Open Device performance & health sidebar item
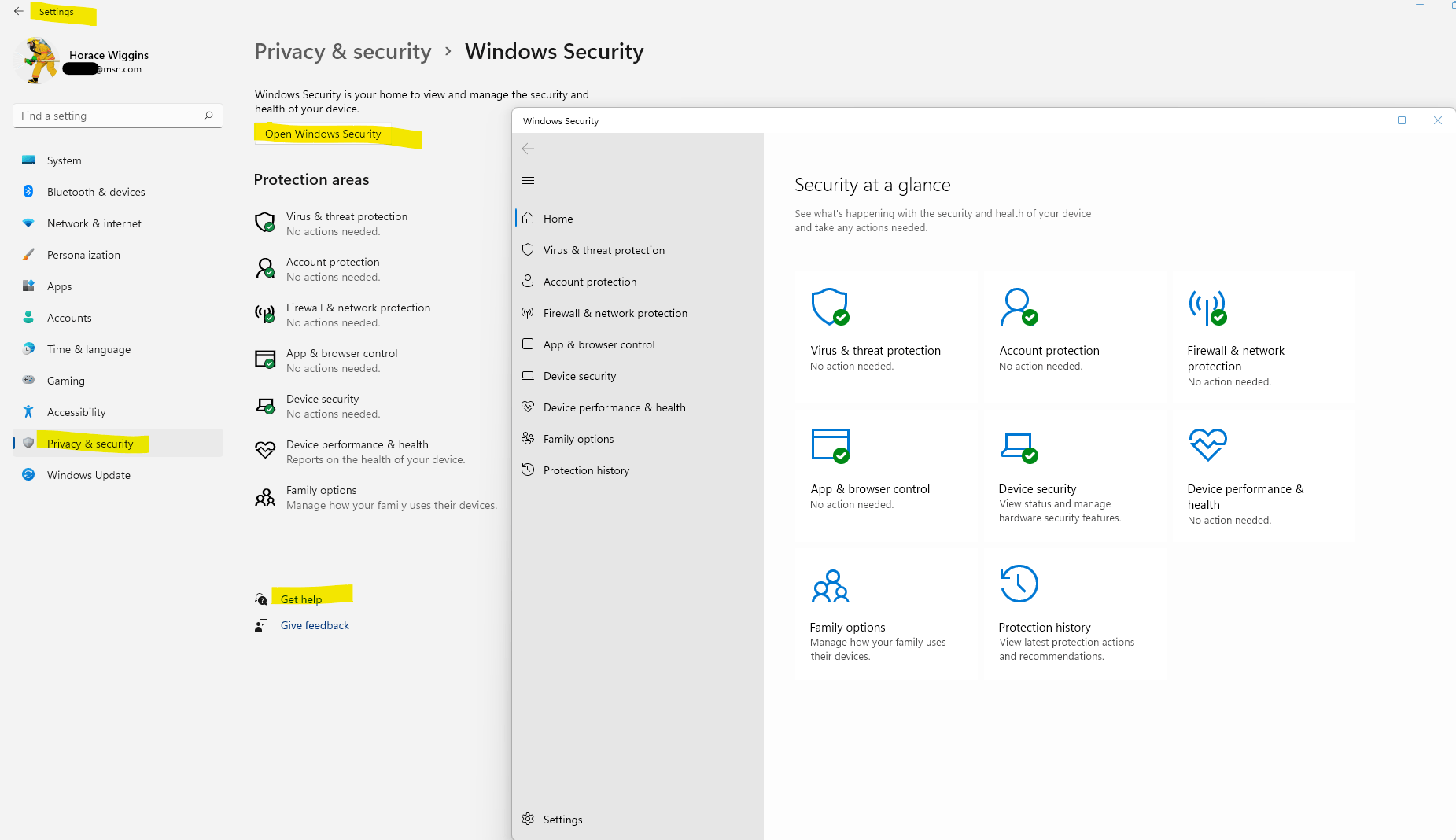This screenshot has height=840, width=1456. pos(638,407)
